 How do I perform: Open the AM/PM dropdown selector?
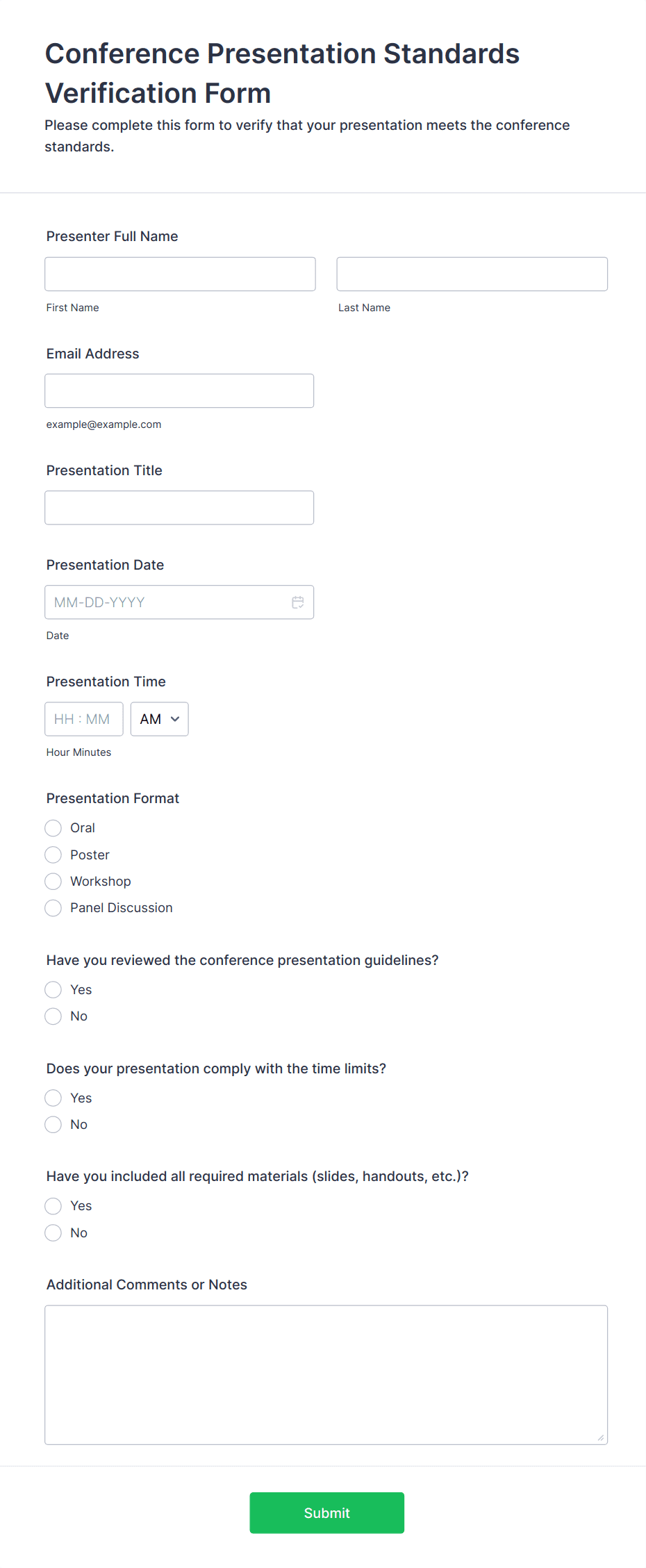[x=159, y=718]
